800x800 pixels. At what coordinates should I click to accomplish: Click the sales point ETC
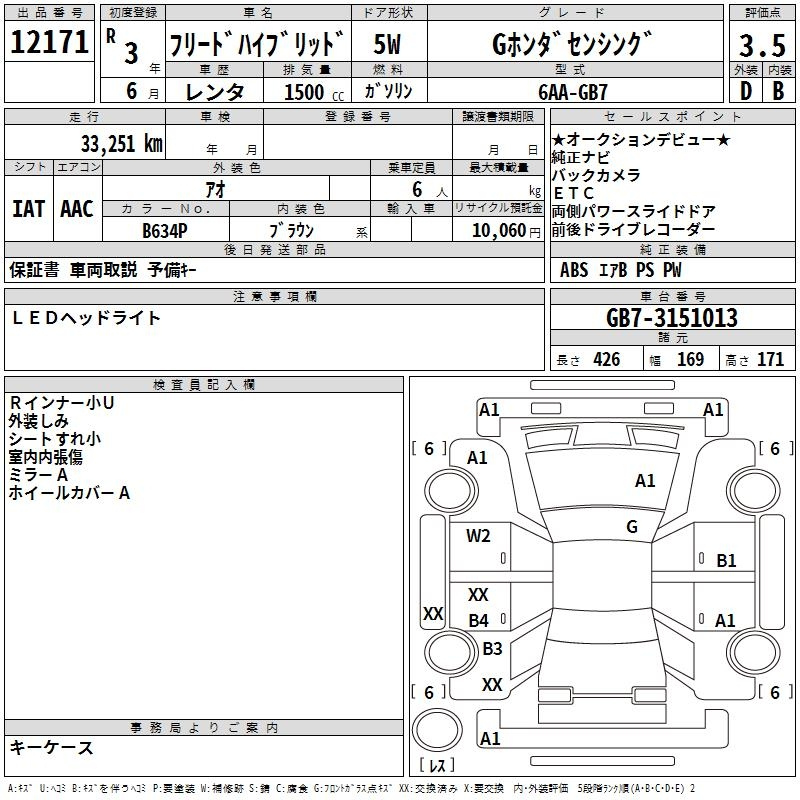[573, 193]
